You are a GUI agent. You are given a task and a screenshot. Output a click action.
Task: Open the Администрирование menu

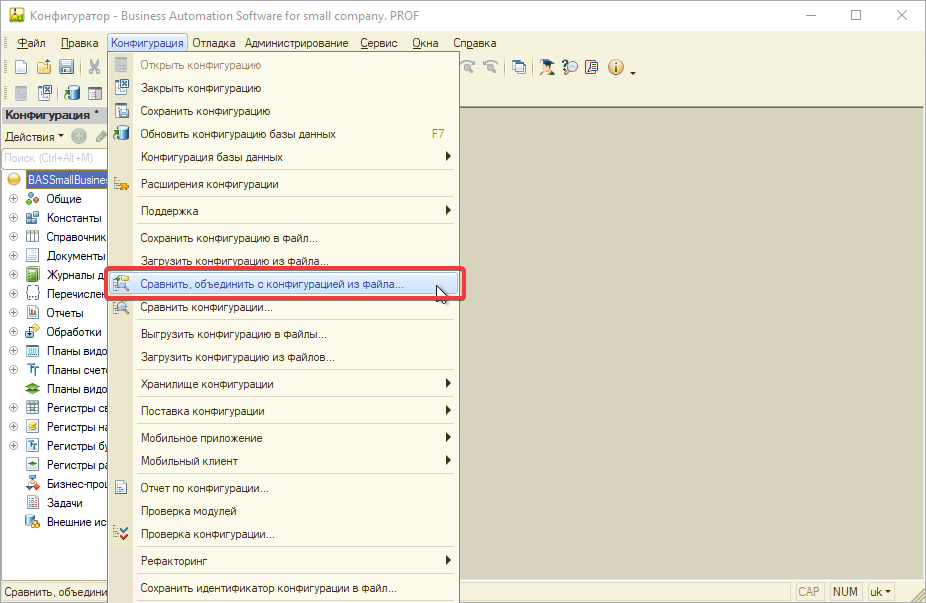296,43
